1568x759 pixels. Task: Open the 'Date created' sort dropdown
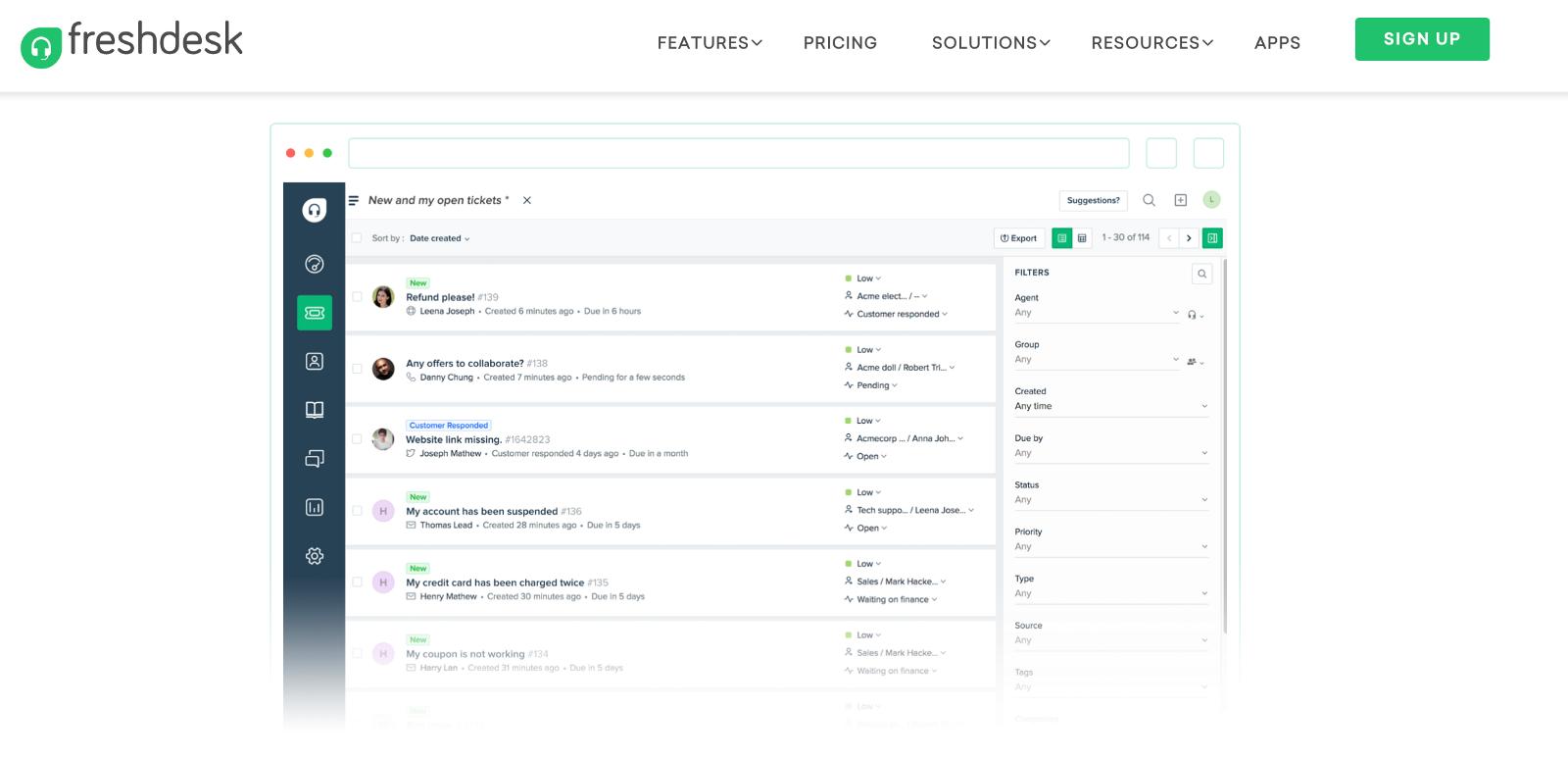tap(440, 238)
